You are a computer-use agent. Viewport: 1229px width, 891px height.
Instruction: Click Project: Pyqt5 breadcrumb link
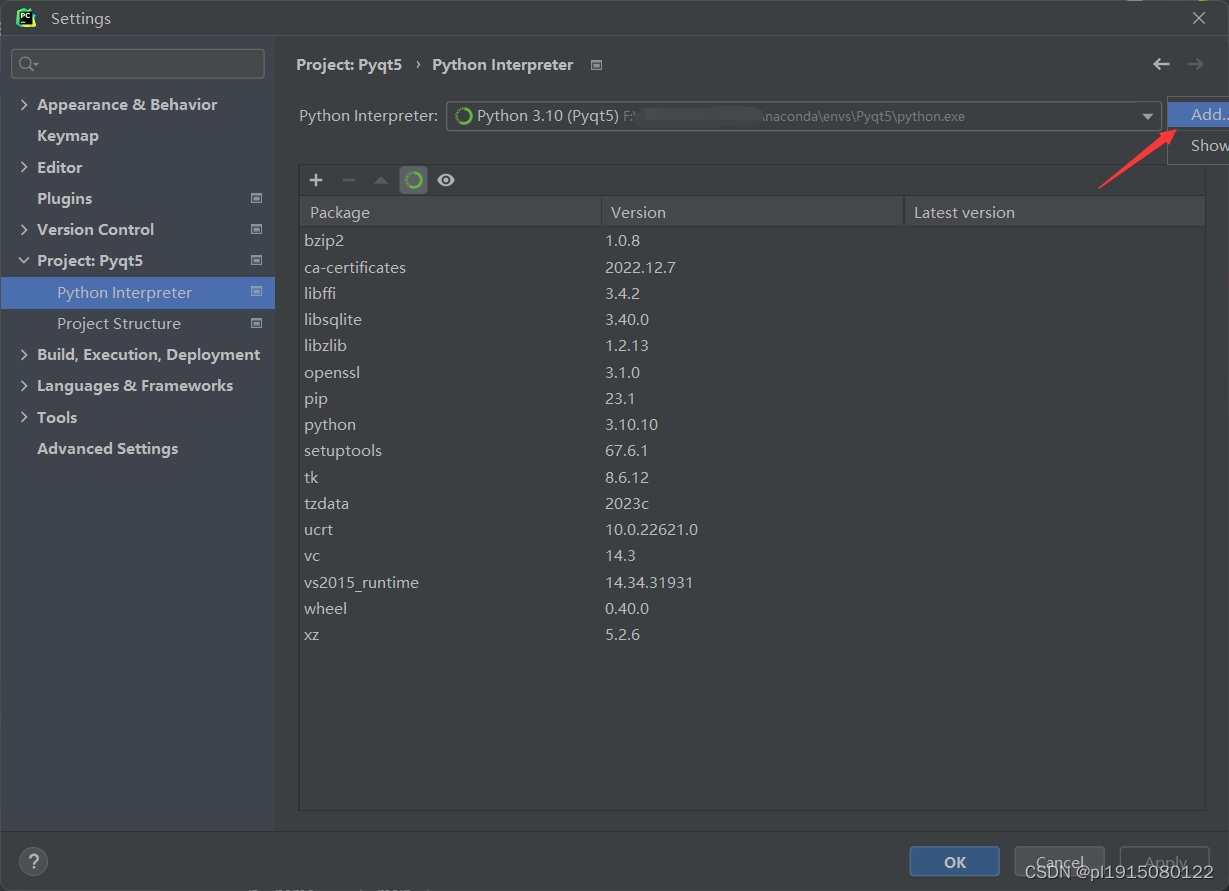349,64
